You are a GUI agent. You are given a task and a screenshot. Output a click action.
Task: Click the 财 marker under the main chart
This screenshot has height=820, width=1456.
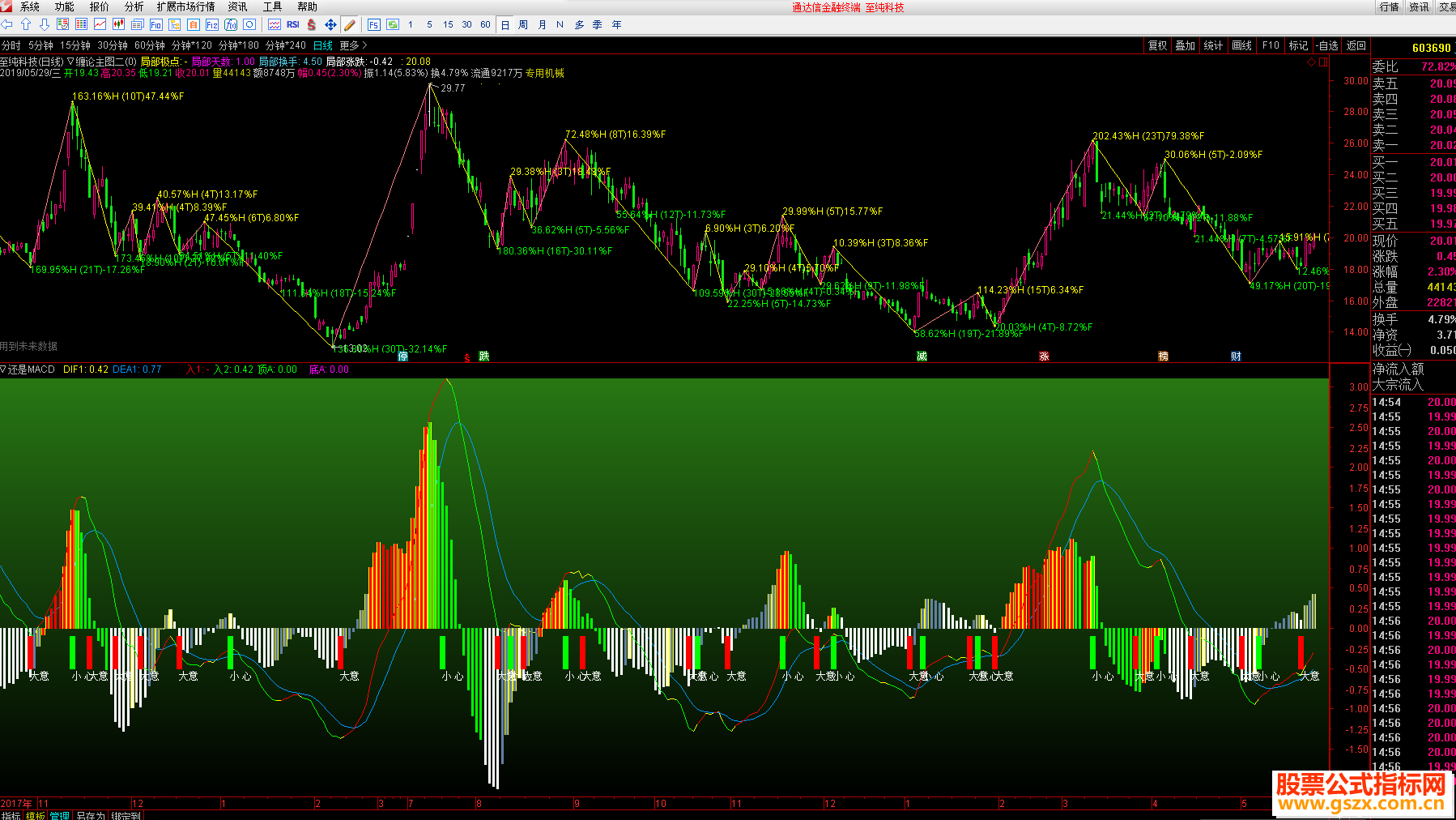1236,356
